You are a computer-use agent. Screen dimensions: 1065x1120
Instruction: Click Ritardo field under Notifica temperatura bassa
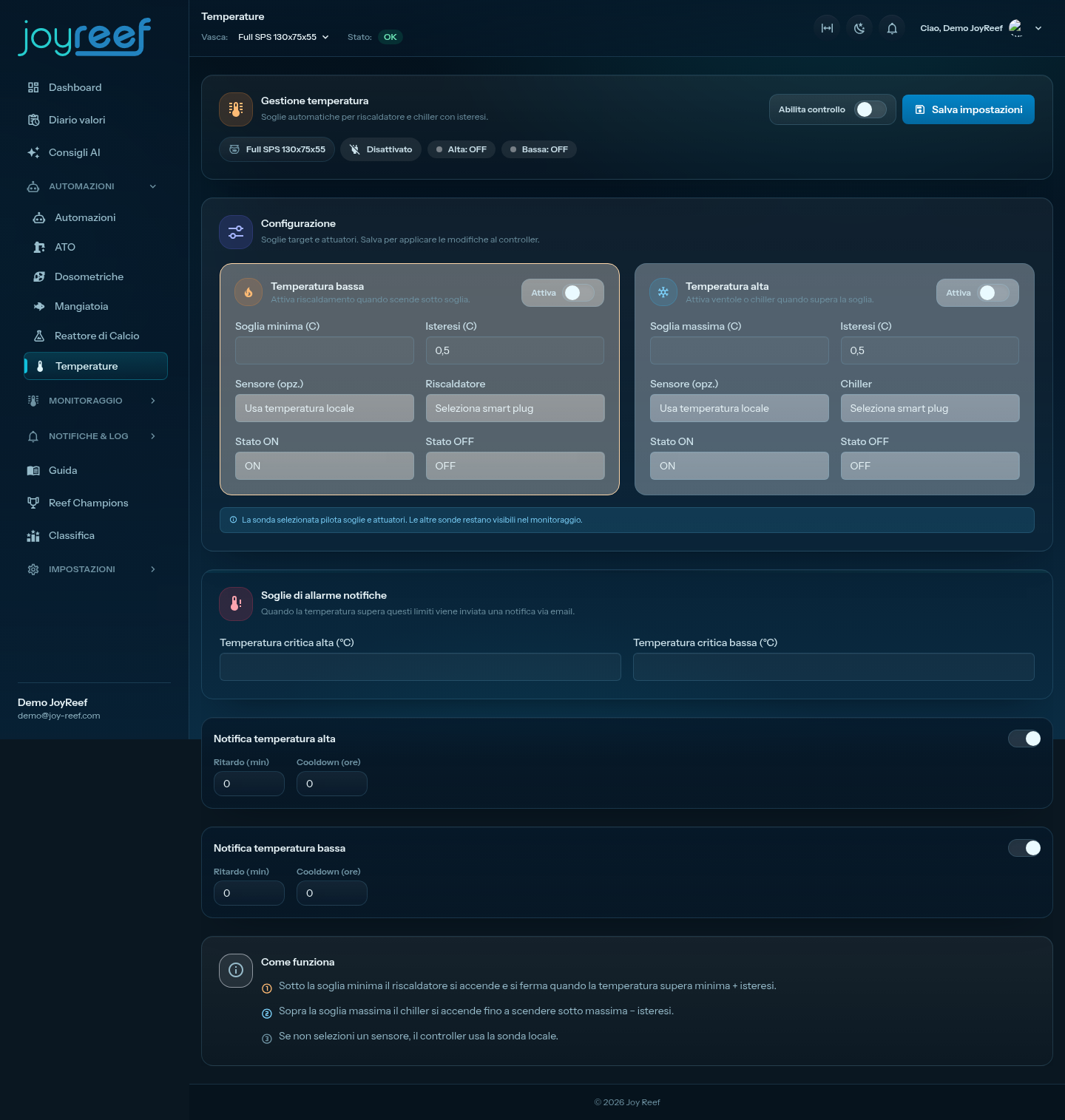[249, 893]
